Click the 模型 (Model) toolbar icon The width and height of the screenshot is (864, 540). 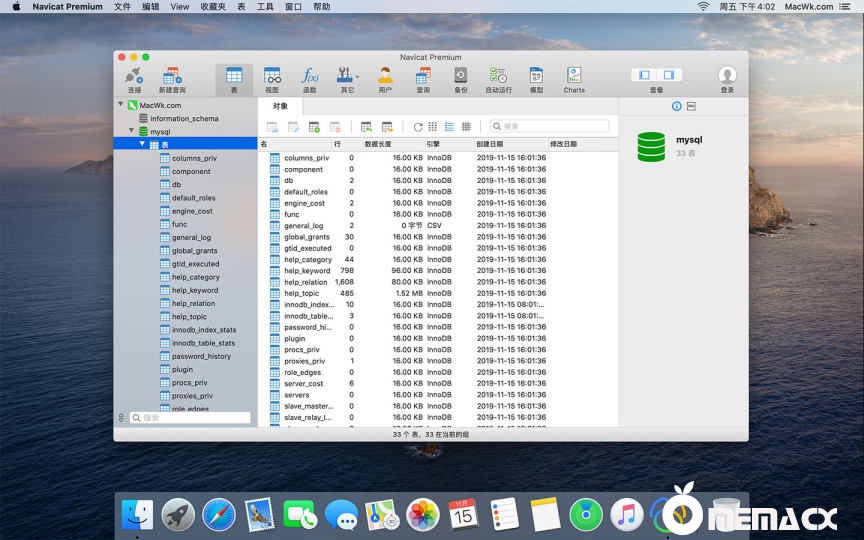pos(536,77)
